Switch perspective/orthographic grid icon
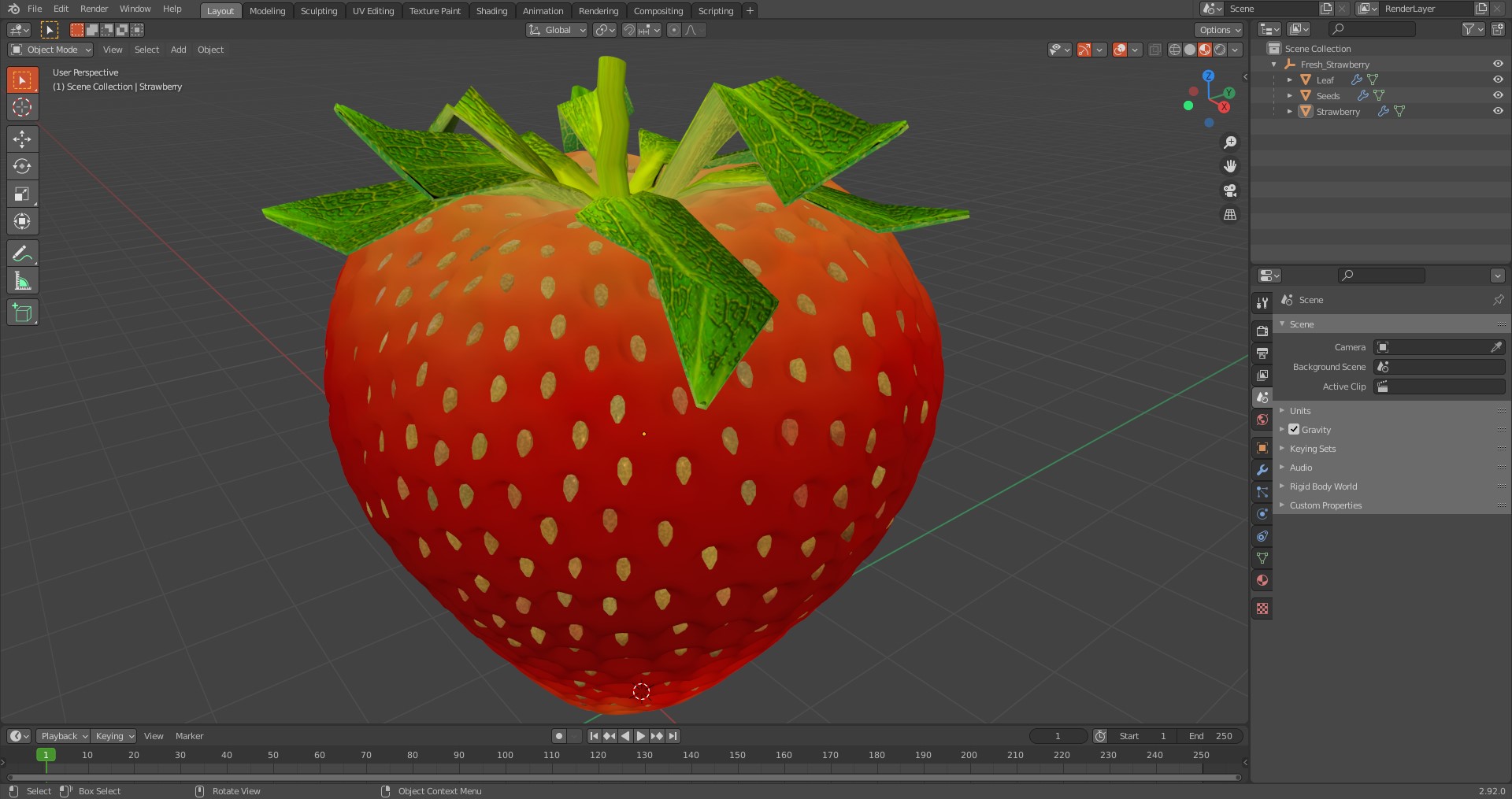 click(x=1229, y=214)
